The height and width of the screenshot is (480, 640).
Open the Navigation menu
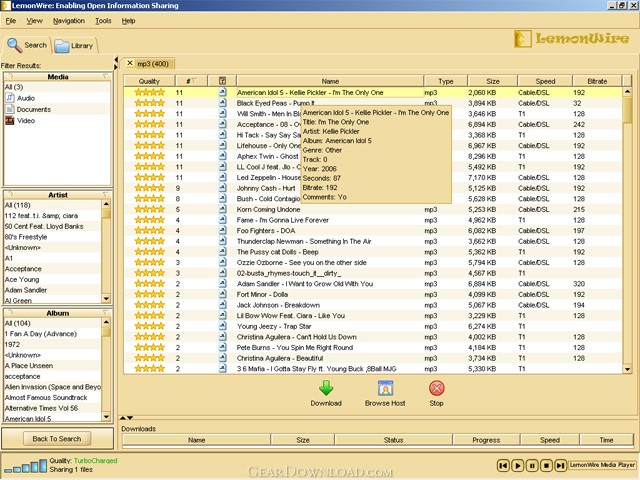(x=69, y=21)
